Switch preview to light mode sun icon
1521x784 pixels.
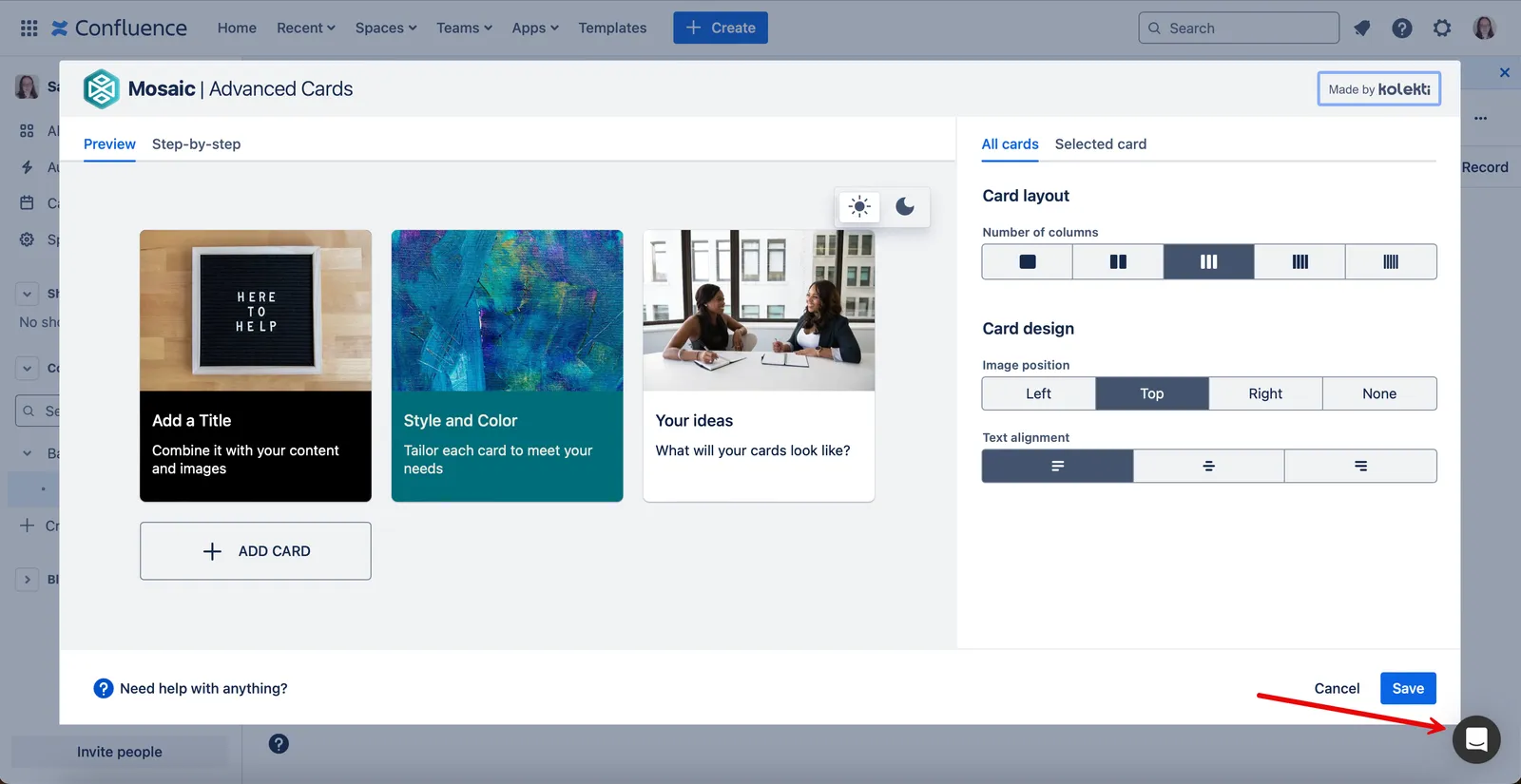pos(859,206)
